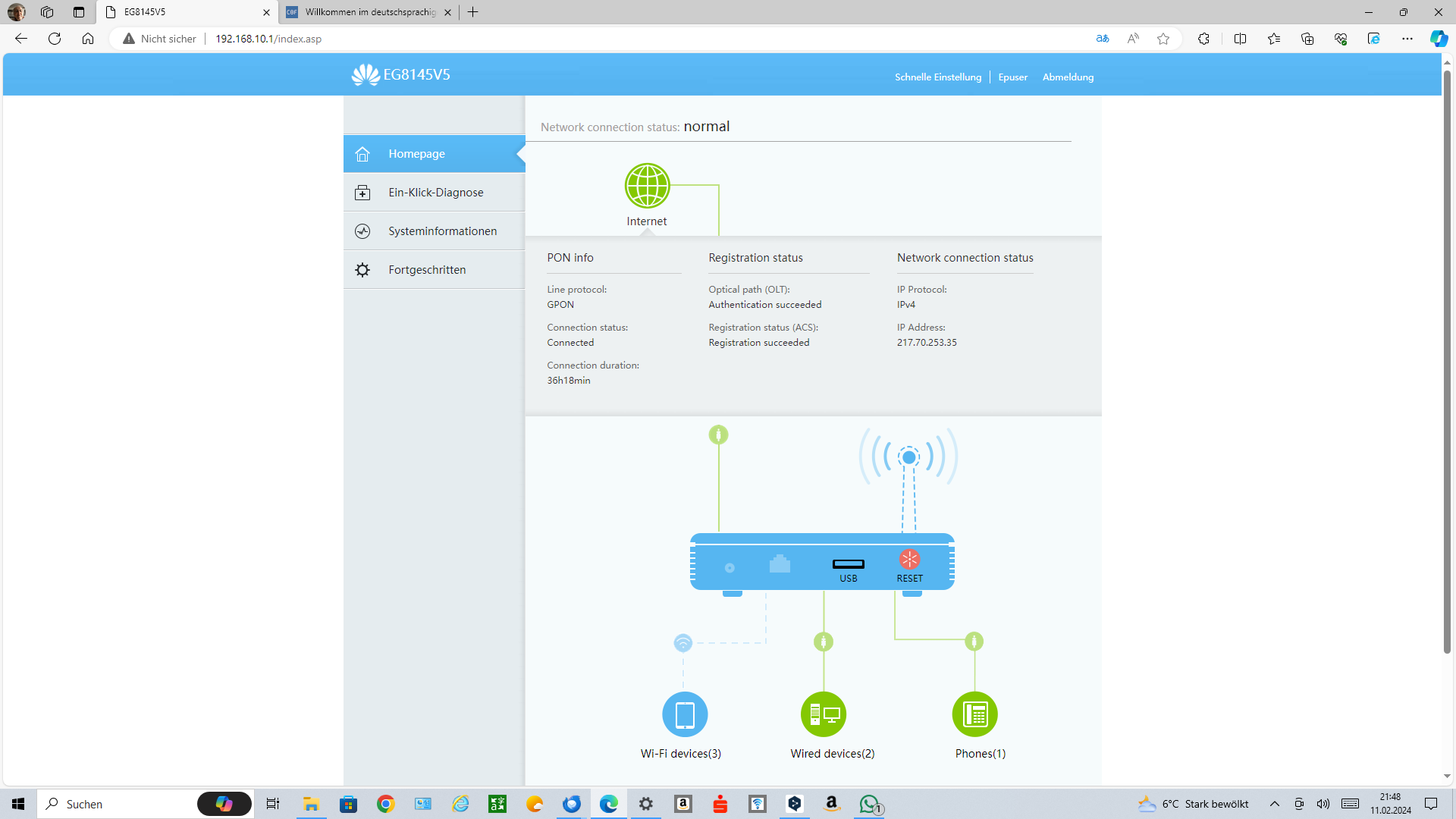Expand the Fortgeschritten settings section
Screen dimensions: 1456x819
[427, 270]
